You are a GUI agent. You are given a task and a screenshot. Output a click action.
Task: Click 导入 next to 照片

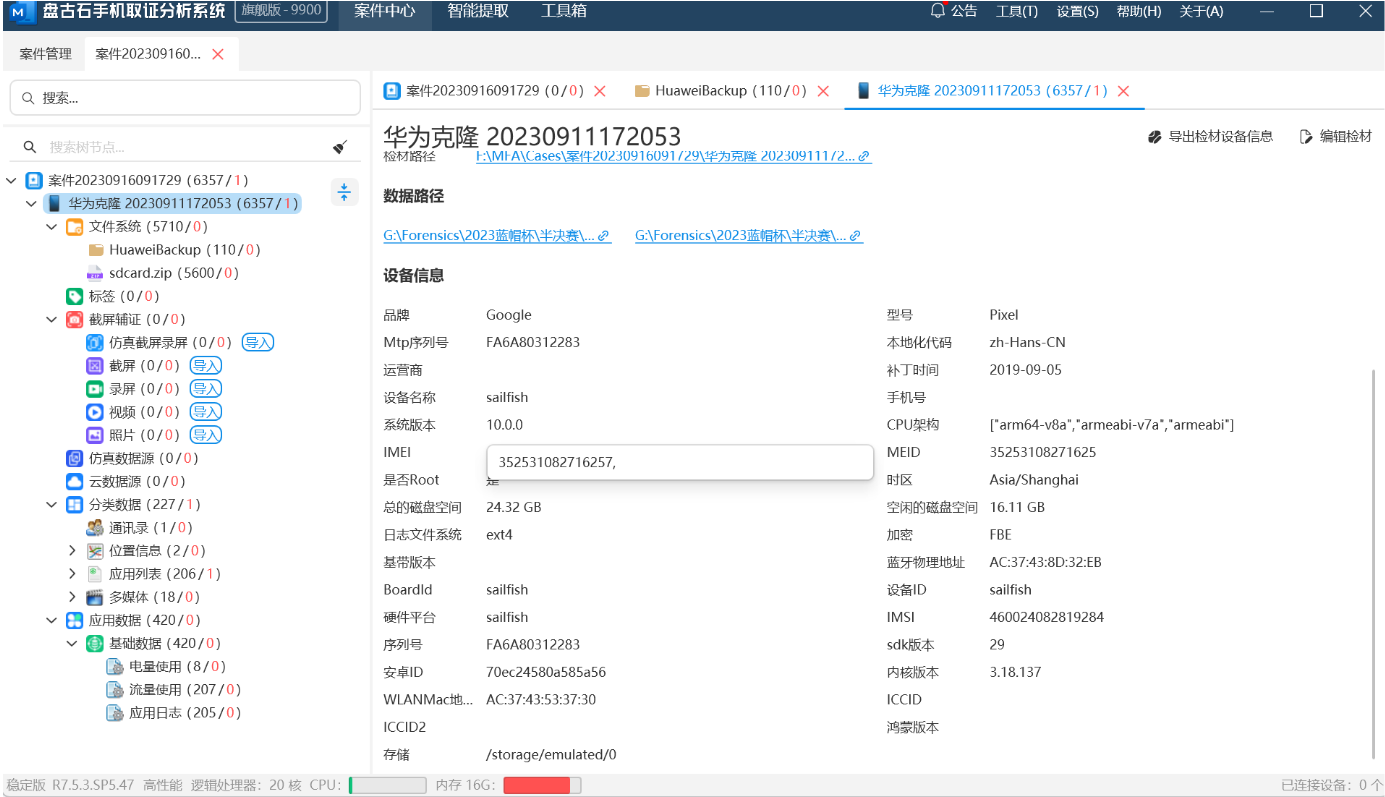(206, 435)
